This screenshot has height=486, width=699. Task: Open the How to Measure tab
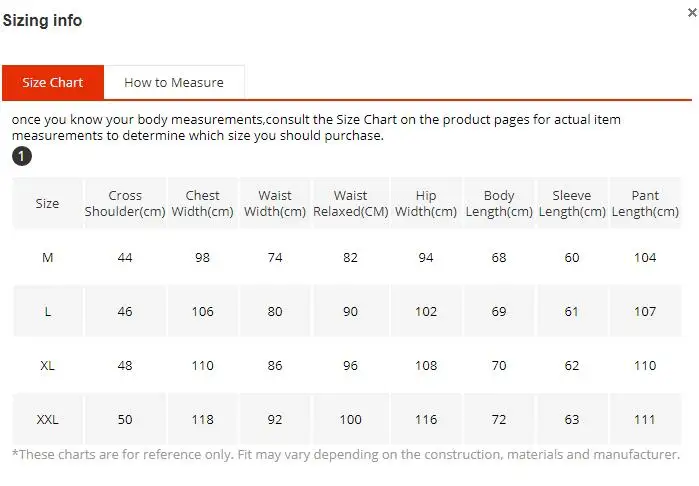pos(174,82)
